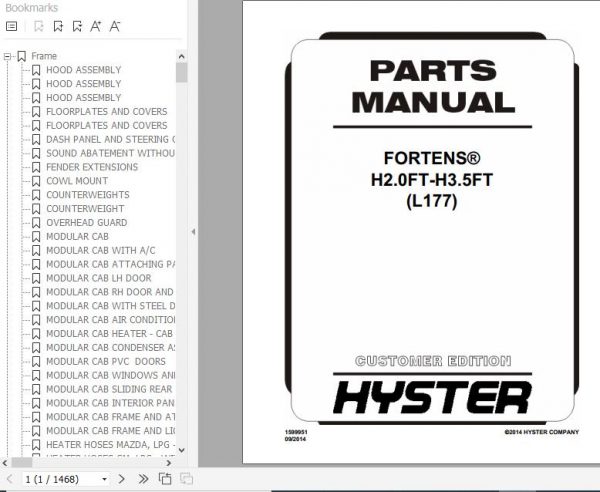Click the add new bookmark icon

(58, 26)
